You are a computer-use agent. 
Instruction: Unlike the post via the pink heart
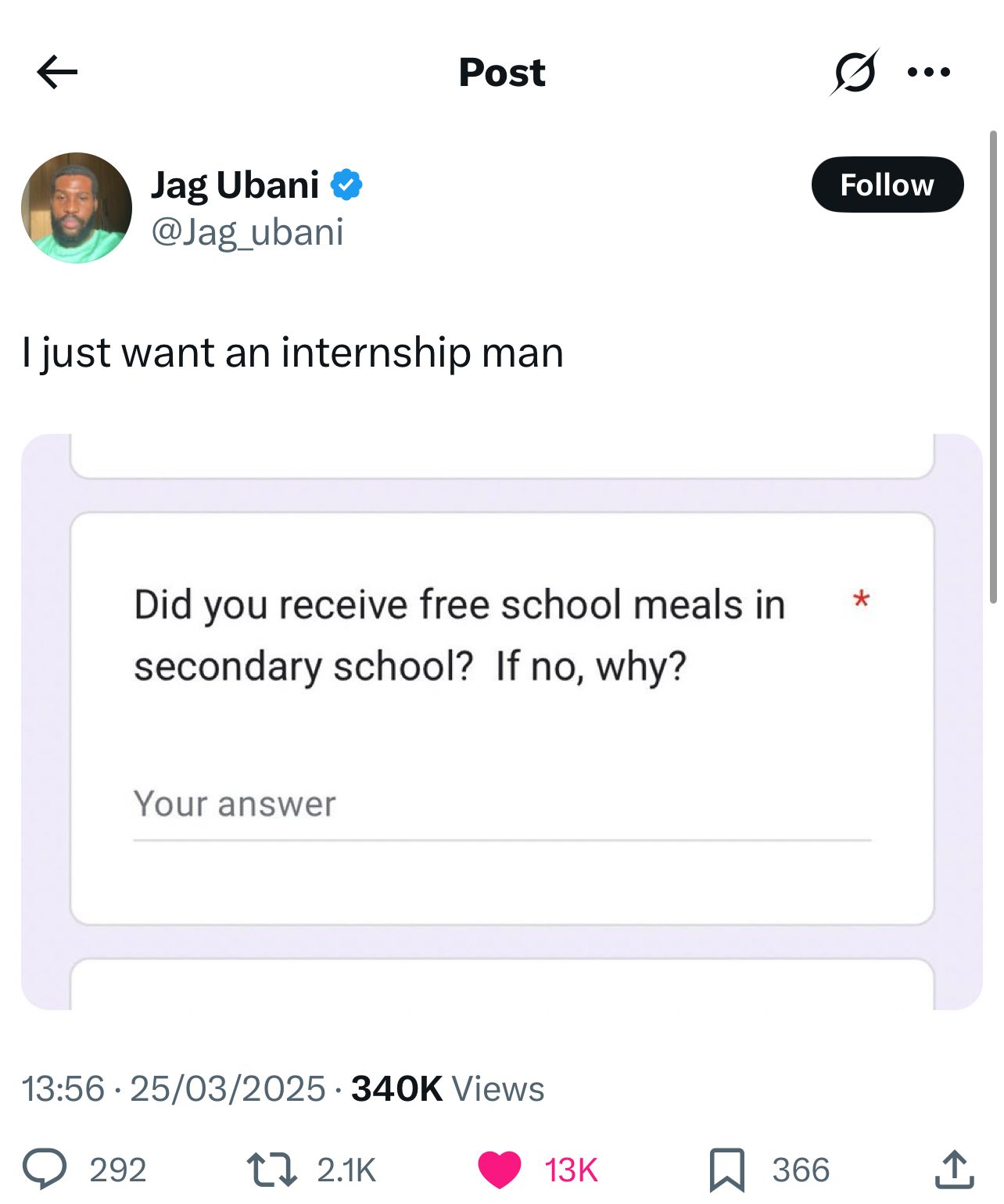(x=499, y=1170)
